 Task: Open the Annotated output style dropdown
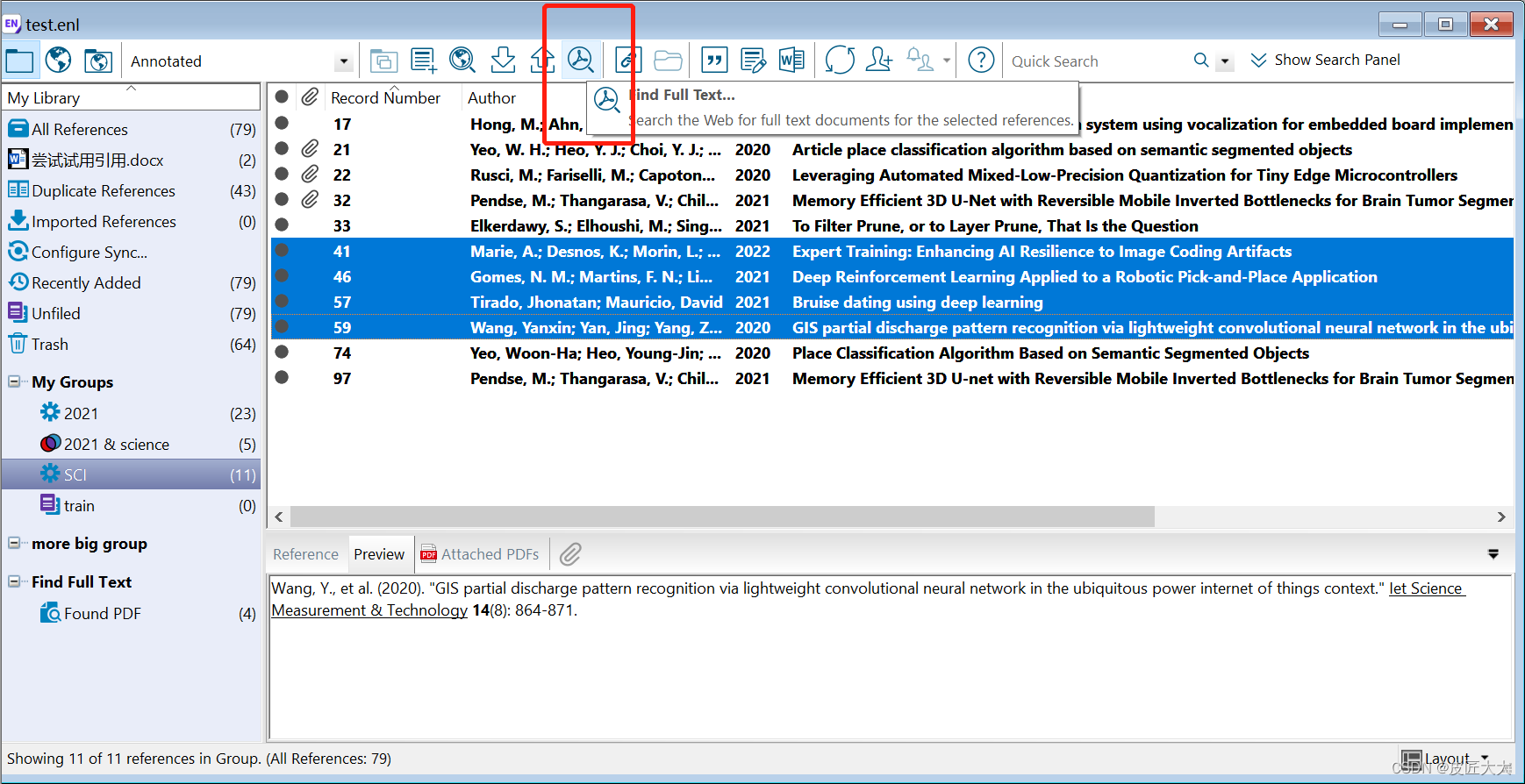tap(344, 61)
